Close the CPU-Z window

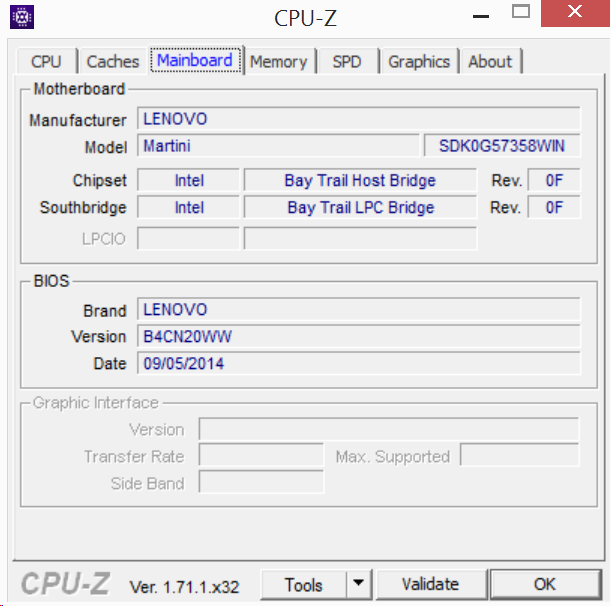point(575,12)
